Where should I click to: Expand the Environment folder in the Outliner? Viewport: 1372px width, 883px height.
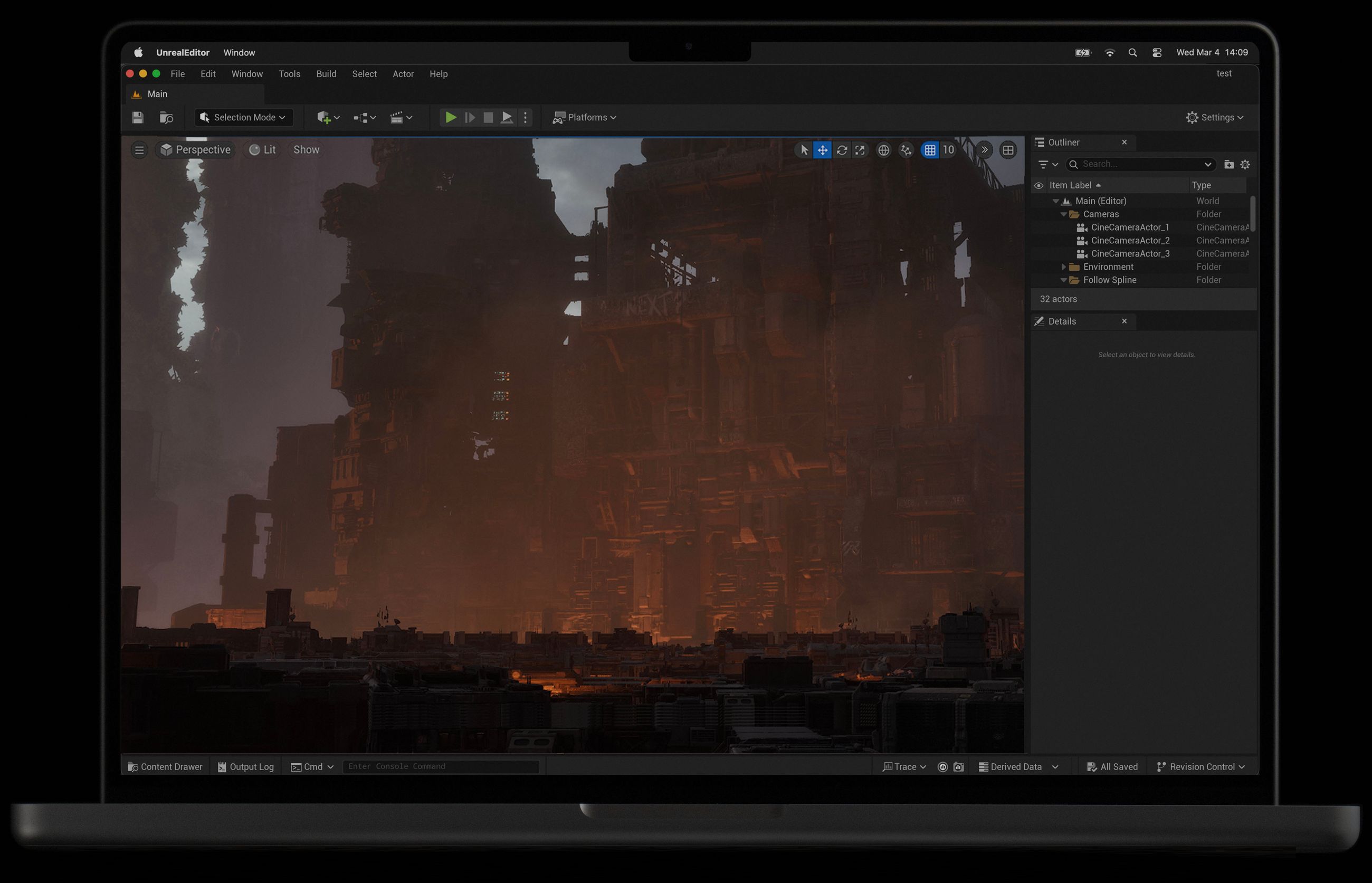[1064, 267]
